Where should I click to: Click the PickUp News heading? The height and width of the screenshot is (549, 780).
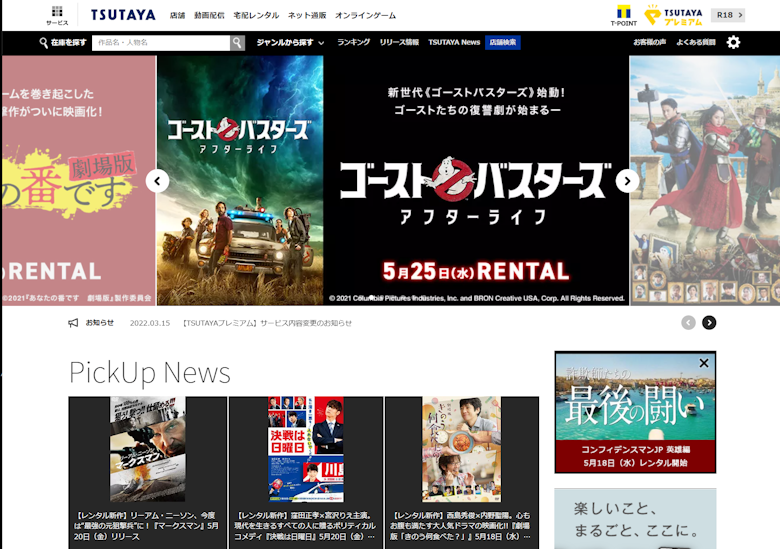click(x=150, y=373)
